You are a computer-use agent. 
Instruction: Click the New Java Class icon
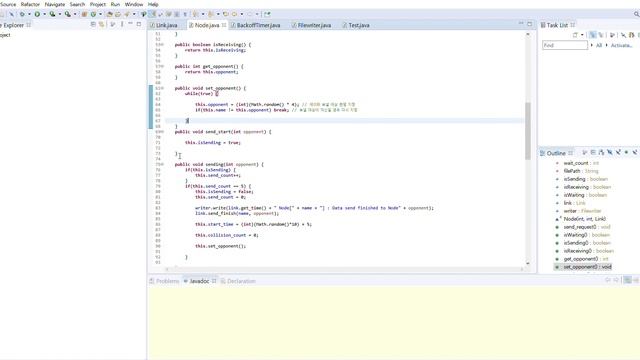pos(93,14)
